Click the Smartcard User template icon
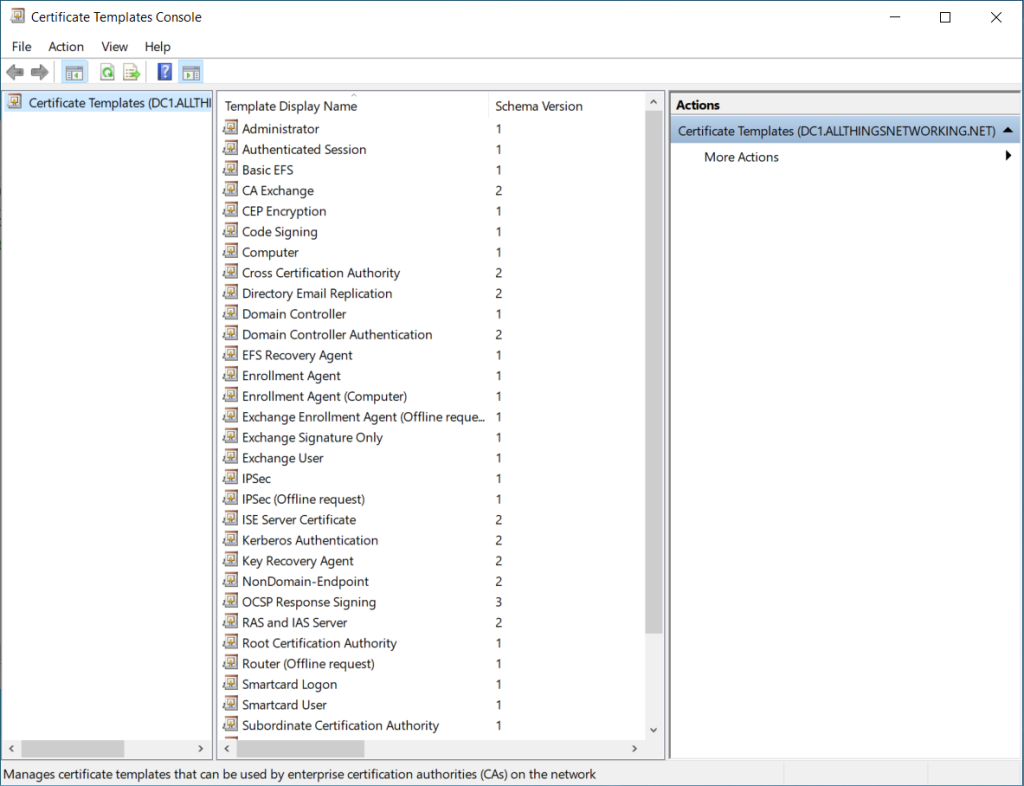Image resolution: width=1024 pixels, height=786 pixels. [x=231, y=704]
